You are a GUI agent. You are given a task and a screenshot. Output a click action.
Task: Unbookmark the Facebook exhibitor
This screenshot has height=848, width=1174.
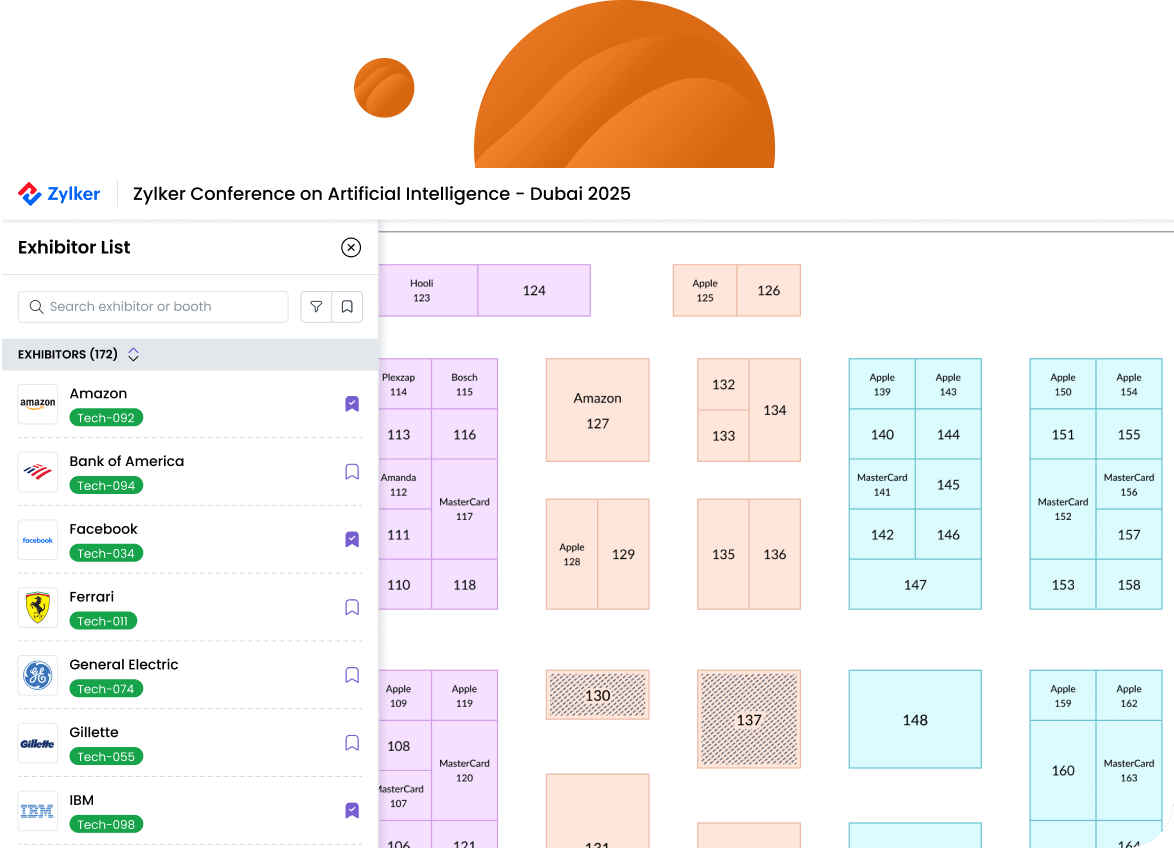[351, 539]
